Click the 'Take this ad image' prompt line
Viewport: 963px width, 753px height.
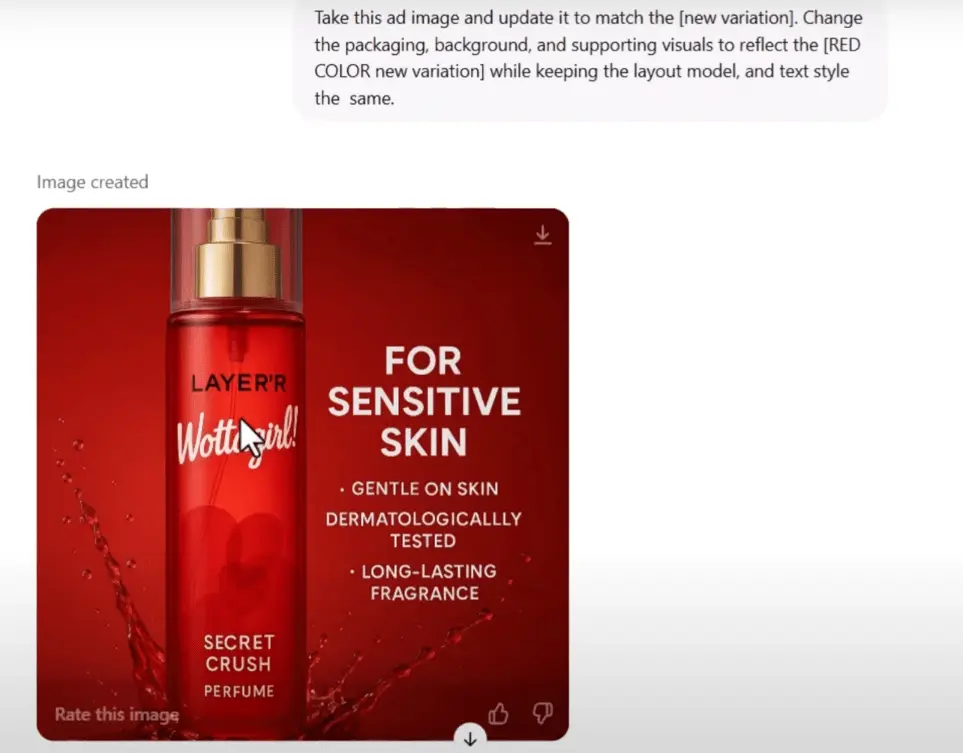click(588, 18)
